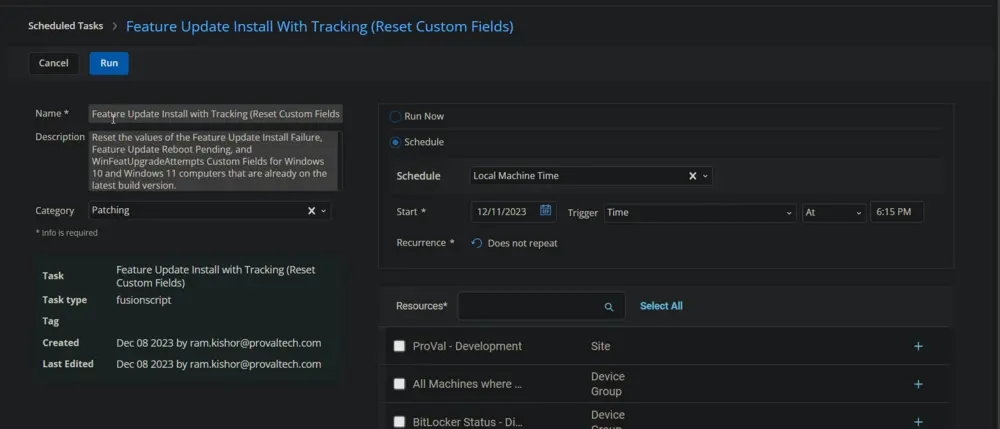
Task: Open the Start date calendar picker icon
Action: pyautogui.click(x=545, y=211)
